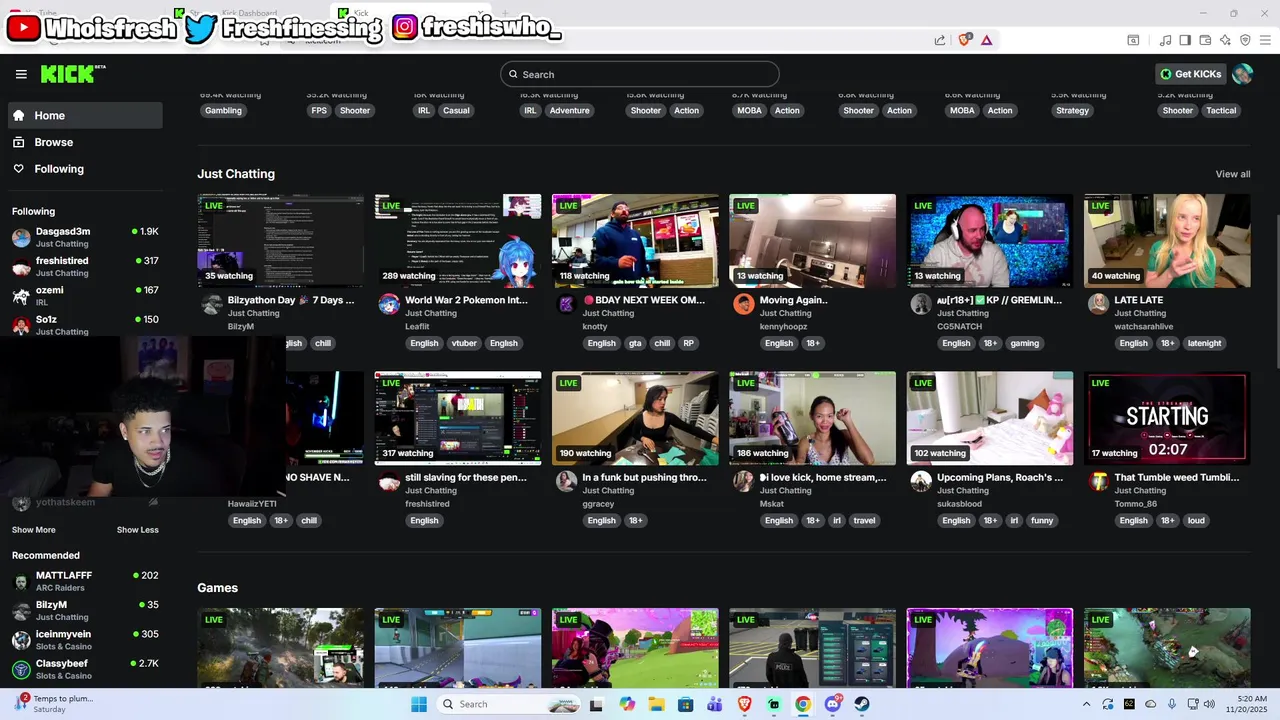Click the Brave Rewards triangle icon
The image size is (1280, 720).
click(986, 40)
